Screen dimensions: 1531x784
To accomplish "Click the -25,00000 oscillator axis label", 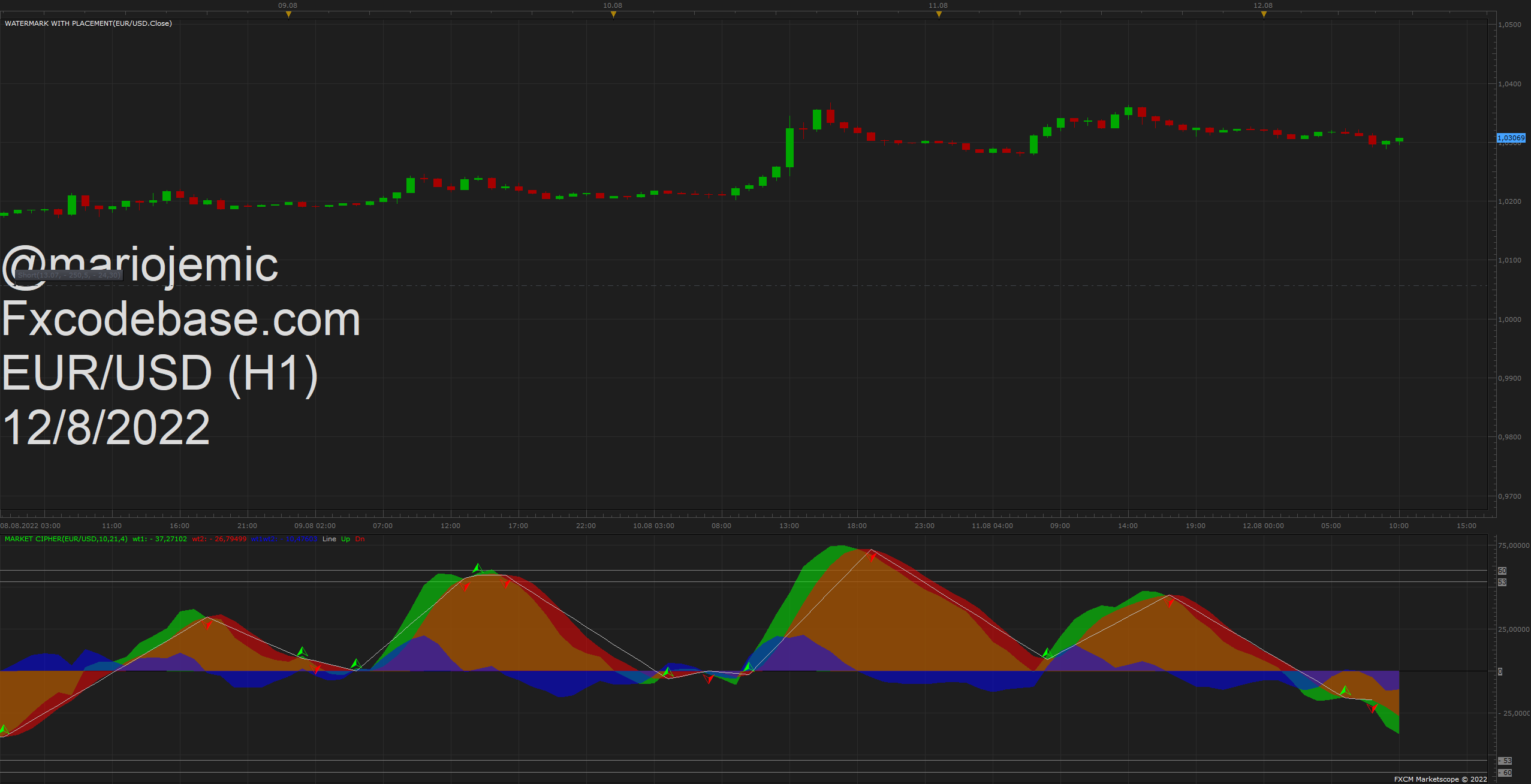I will click(1514, 713).
